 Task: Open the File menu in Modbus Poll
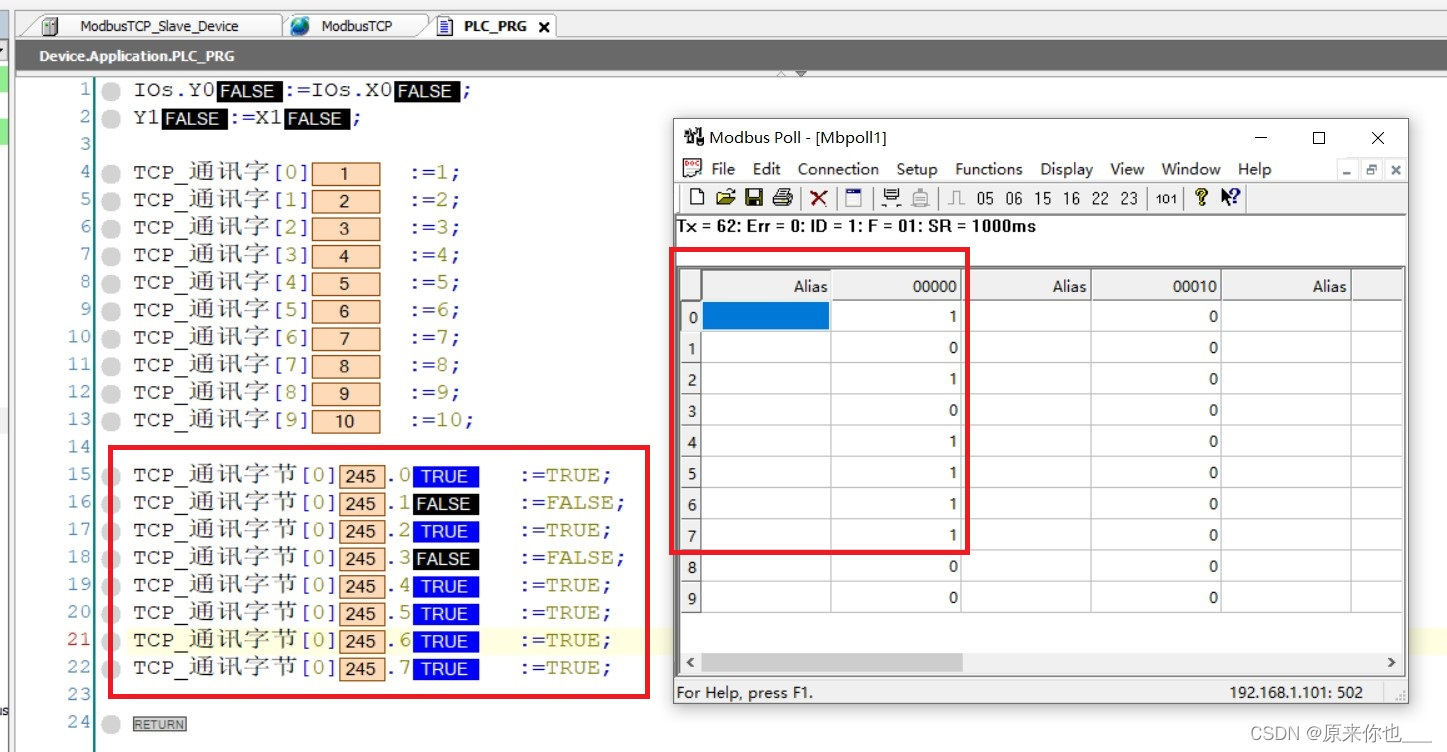723,169
